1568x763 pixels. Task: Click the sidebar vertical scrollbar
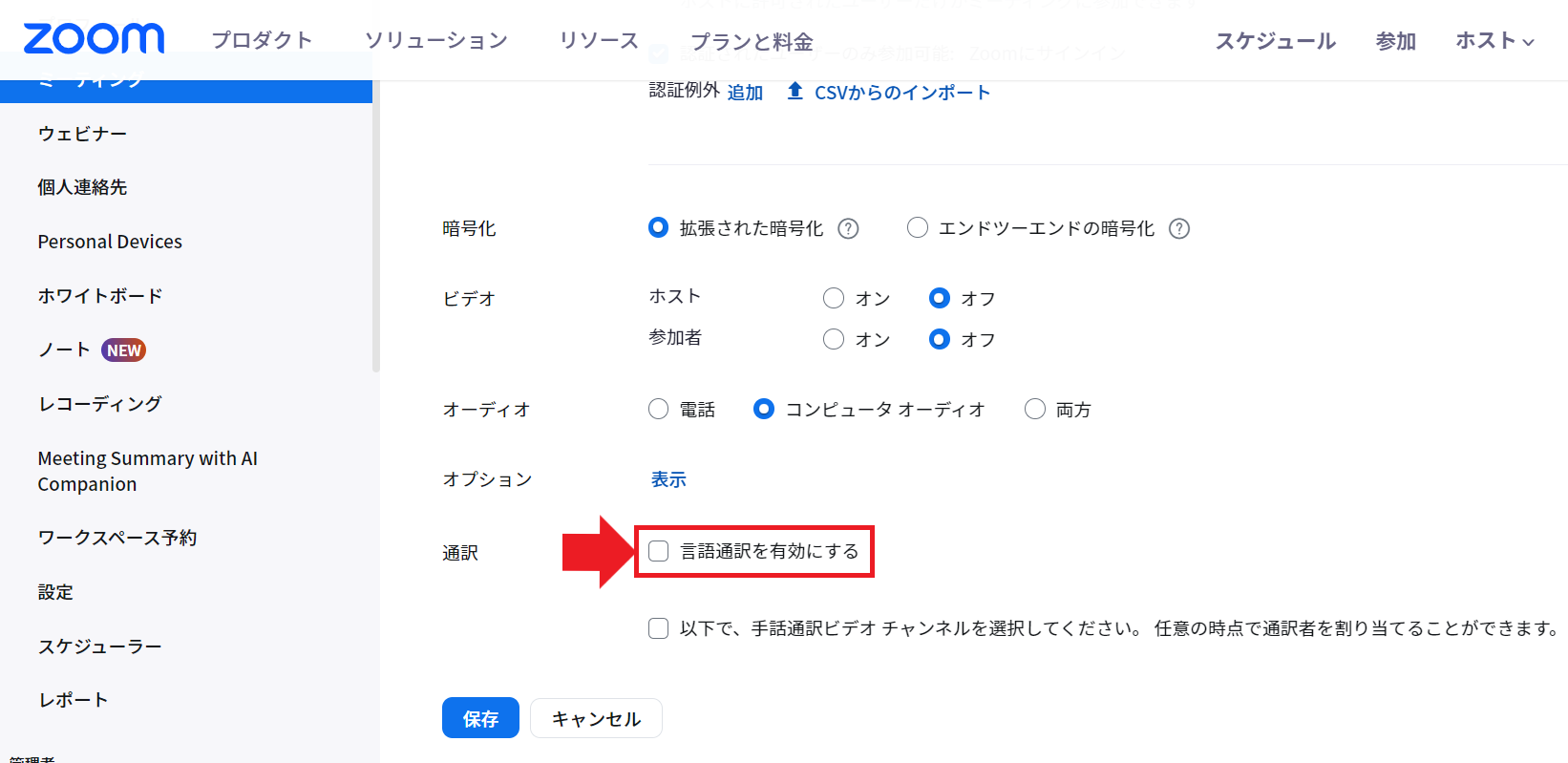[x=376, y=224]
